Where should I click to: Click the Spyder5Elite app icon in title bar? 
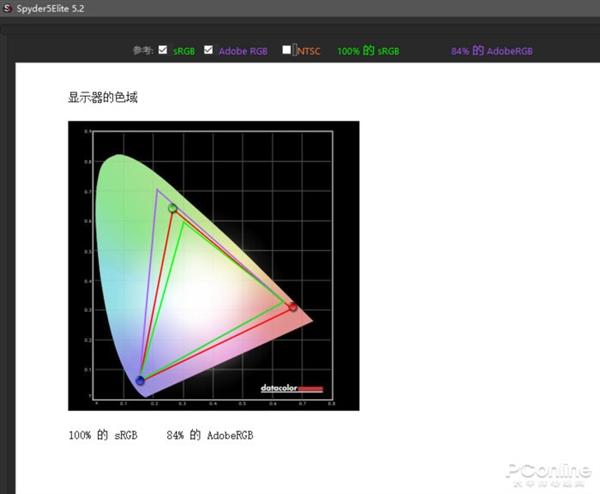pyautogui.click(x=7, y=8)
